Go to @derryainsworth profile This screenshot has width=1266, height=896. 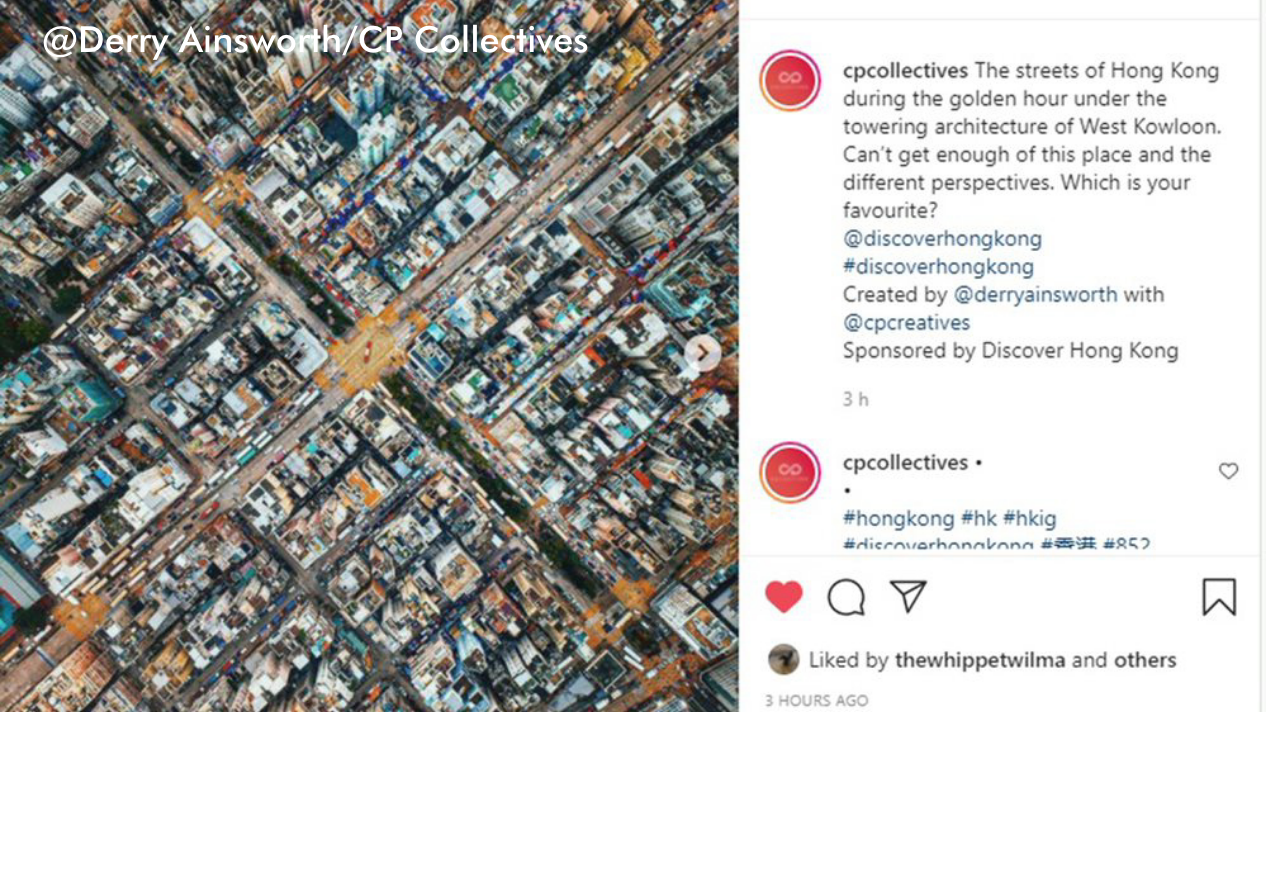[1035, 295]
